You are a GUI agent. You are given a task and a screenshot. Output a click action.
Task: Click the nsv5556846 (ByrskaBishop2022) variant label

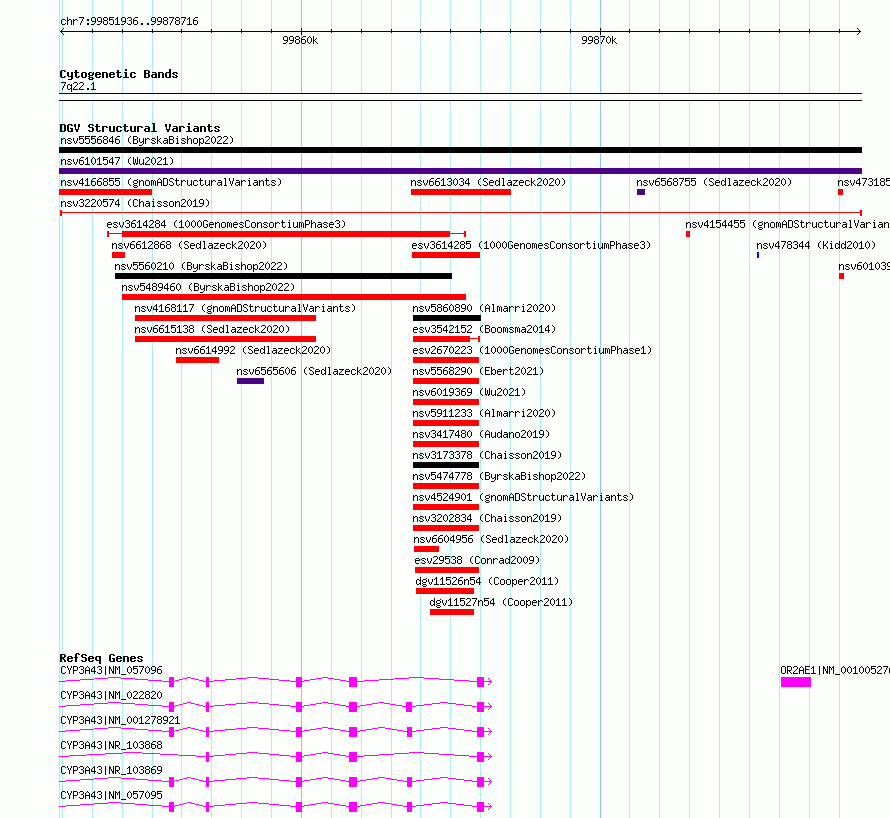click(x=147, y=140)
